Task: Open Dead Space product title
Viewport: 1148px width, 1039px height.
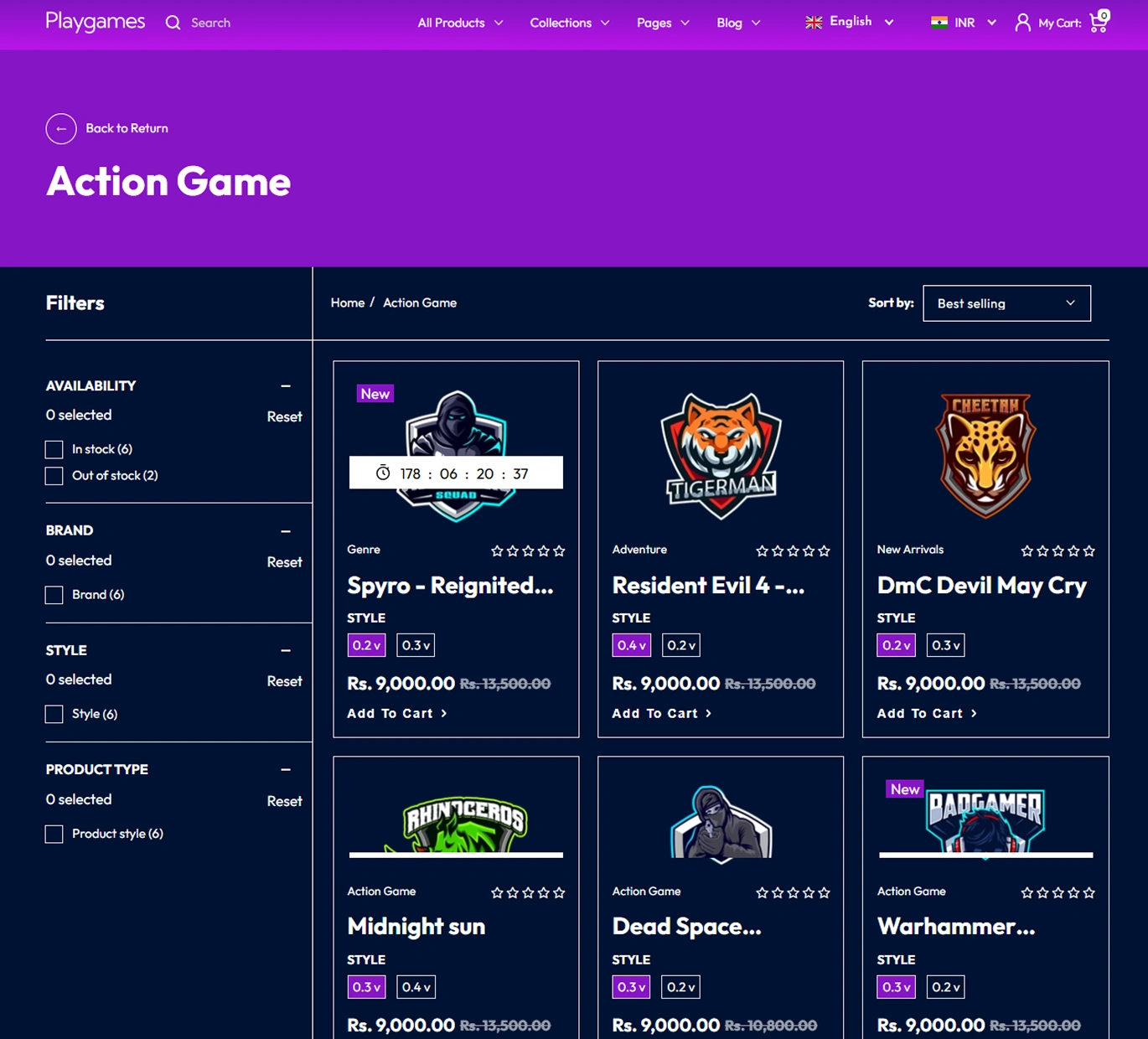Action: click(x=686, y=927)
